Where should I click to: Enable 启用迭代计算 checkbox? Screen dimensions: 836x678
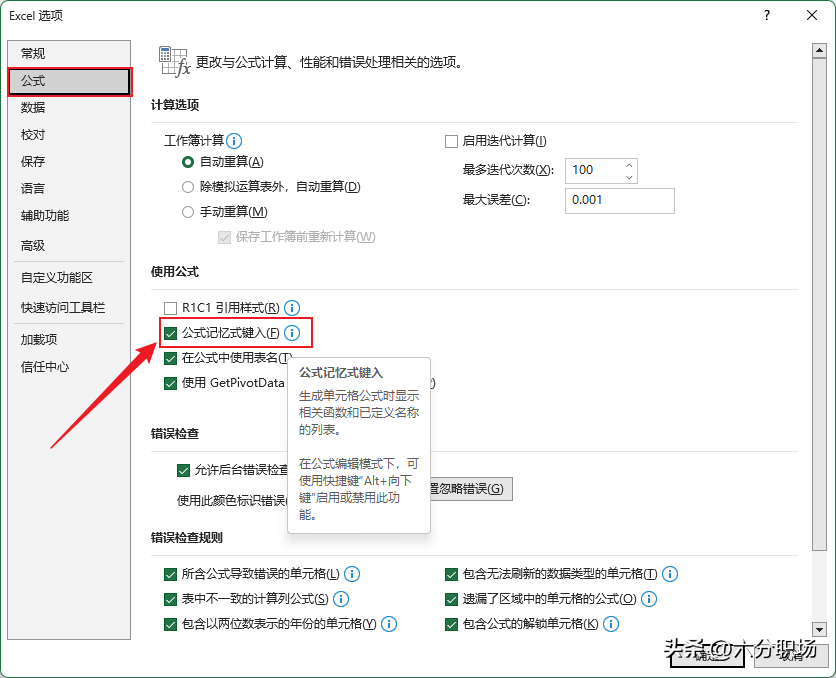pyautogui.click(x=451, y=141)
